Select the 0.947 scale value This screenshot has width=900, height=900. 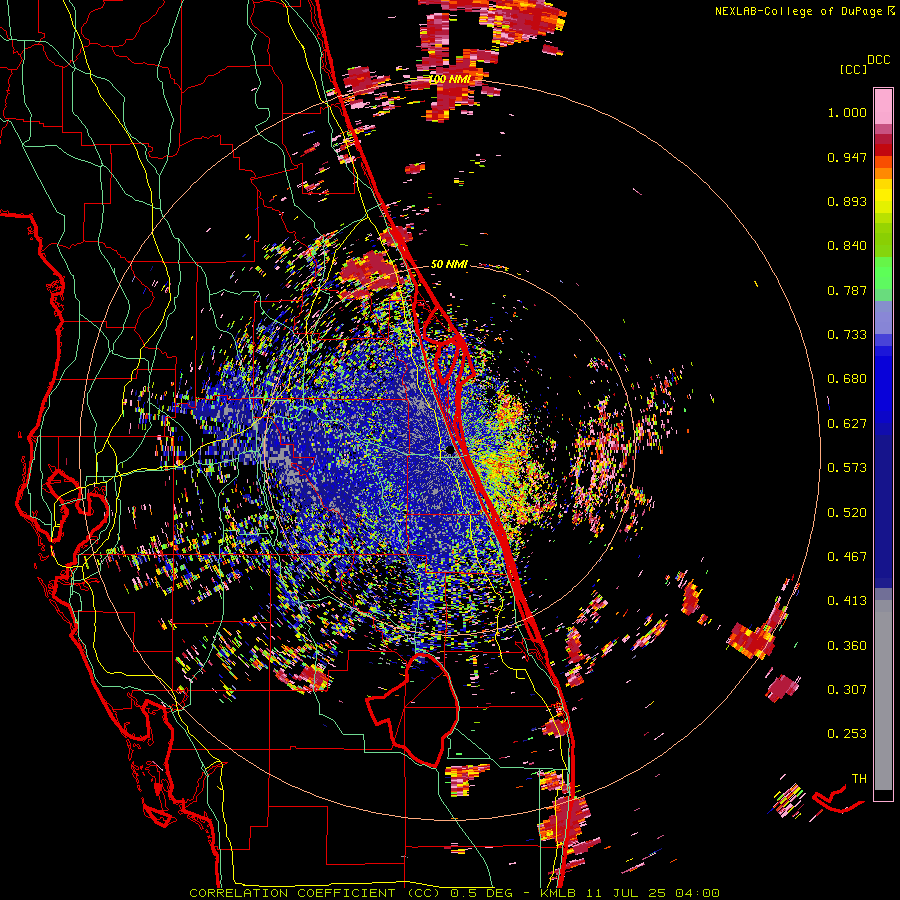[x=847, y=157]
